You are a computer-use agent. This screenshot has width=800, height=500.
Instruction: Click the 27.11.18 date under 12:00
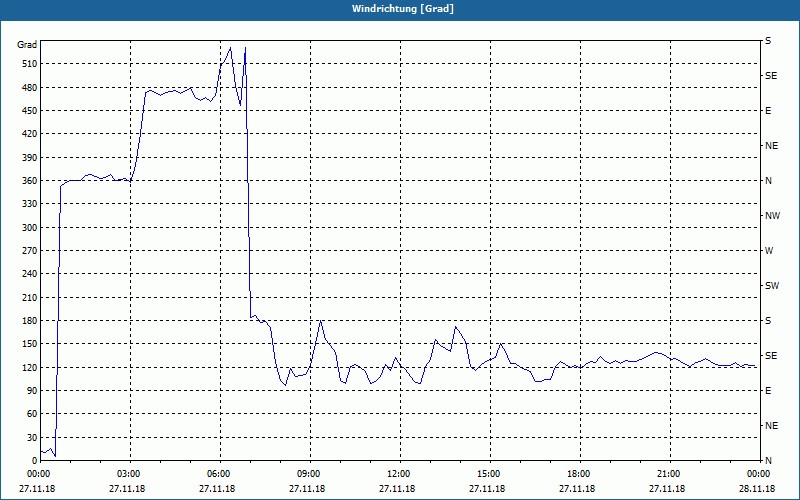(x=396, y=489)
